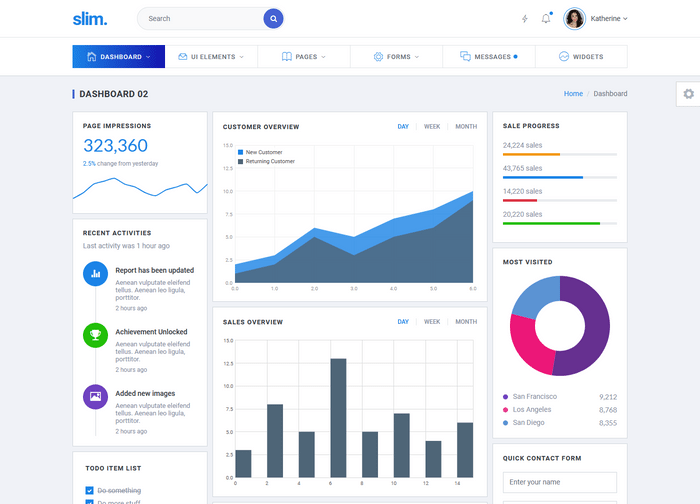Click the Returning Customer legend square

click(241, 162)
